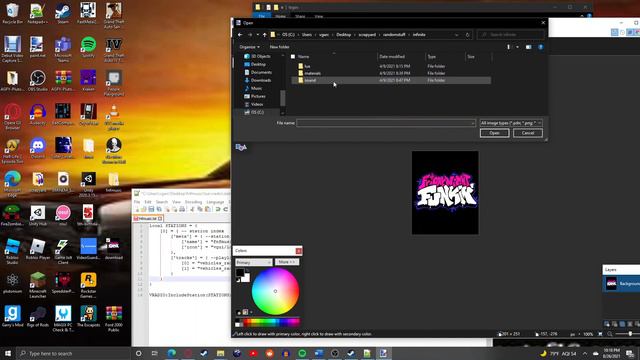The height and width of the screenshot is (360, 640).
Task: Select Desktop in the navigation pane
Action: pos(258,64)
